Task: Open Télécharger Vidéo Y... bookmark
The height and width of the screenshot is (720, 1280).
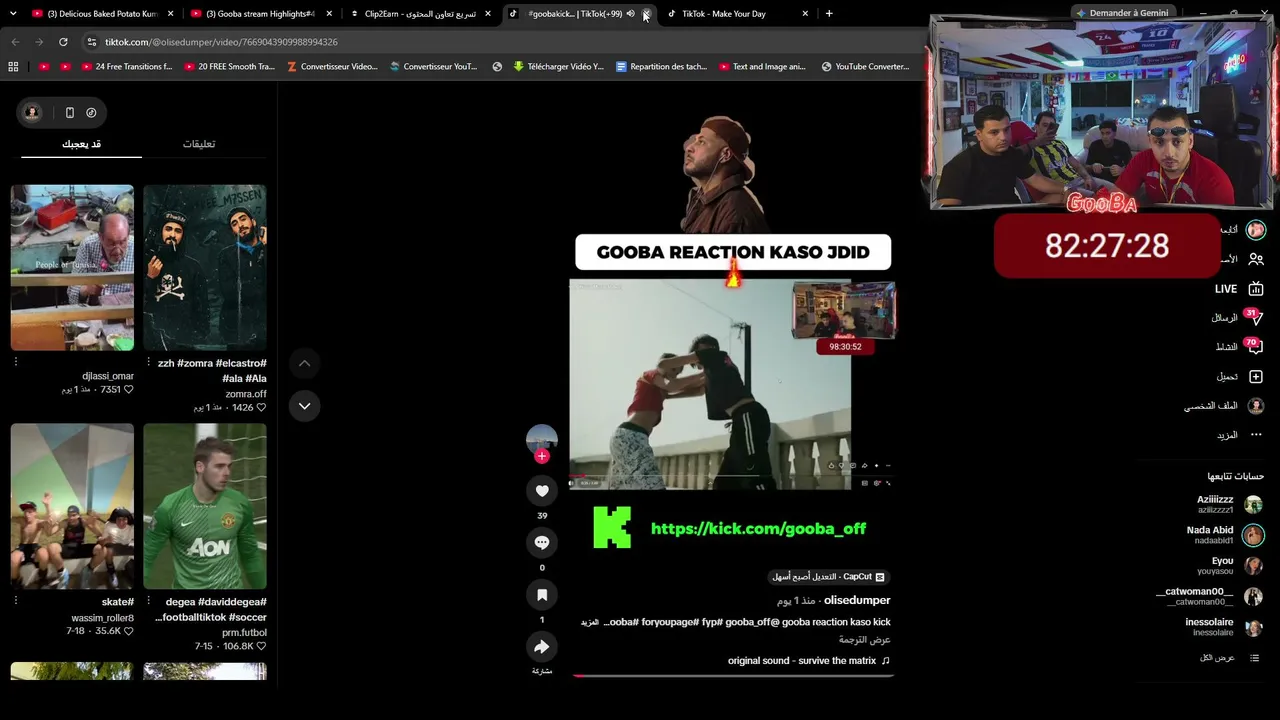Action: click(x=559, y=67)
